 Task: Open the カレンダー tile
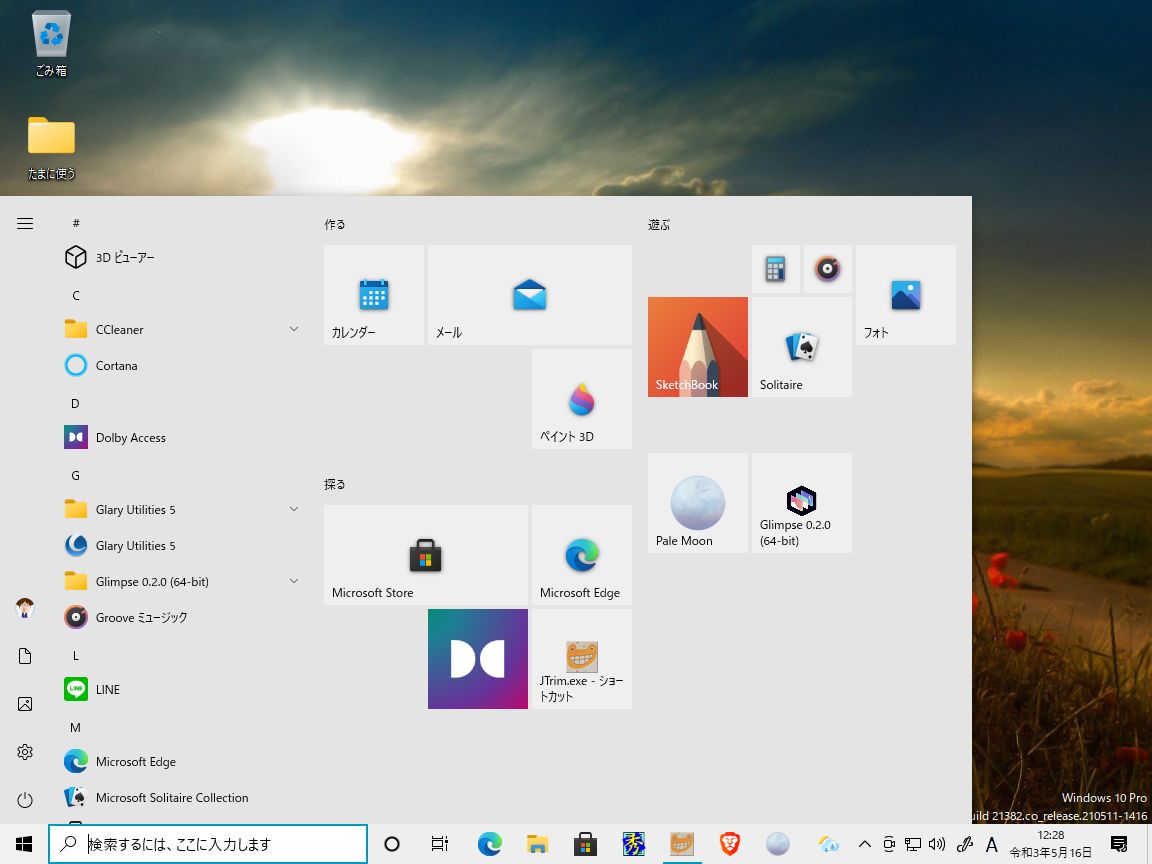[374, 295]
